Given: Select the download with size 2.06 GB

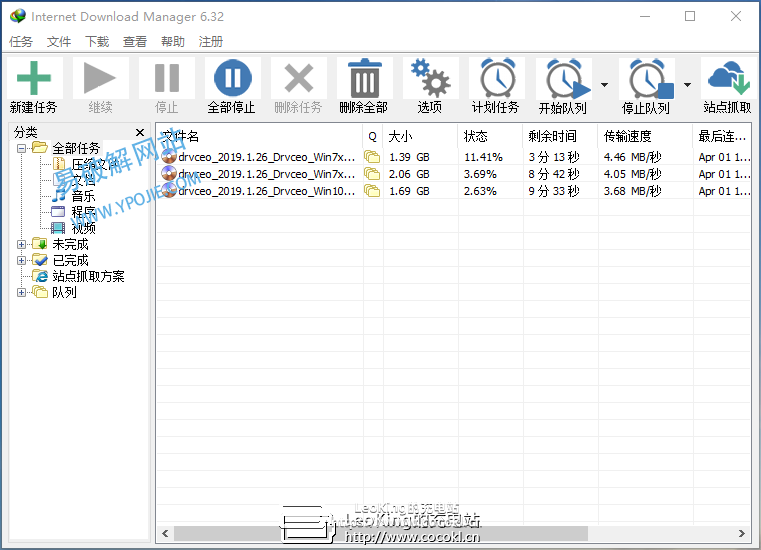Looking at the screenshot, I should tap(454, 174).
